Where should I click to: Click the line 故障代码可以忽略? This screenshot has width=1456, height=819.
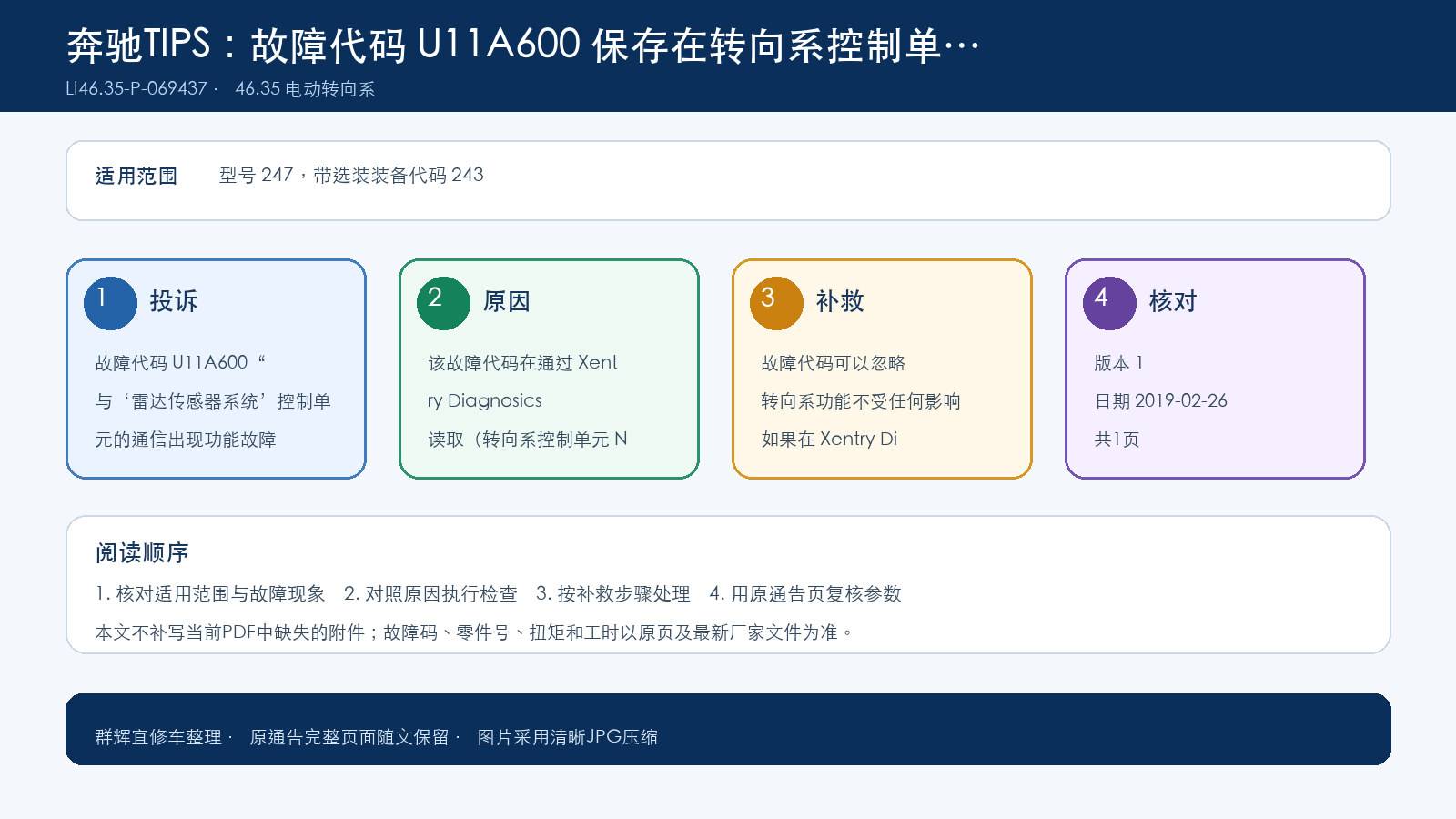pos(834,362)
